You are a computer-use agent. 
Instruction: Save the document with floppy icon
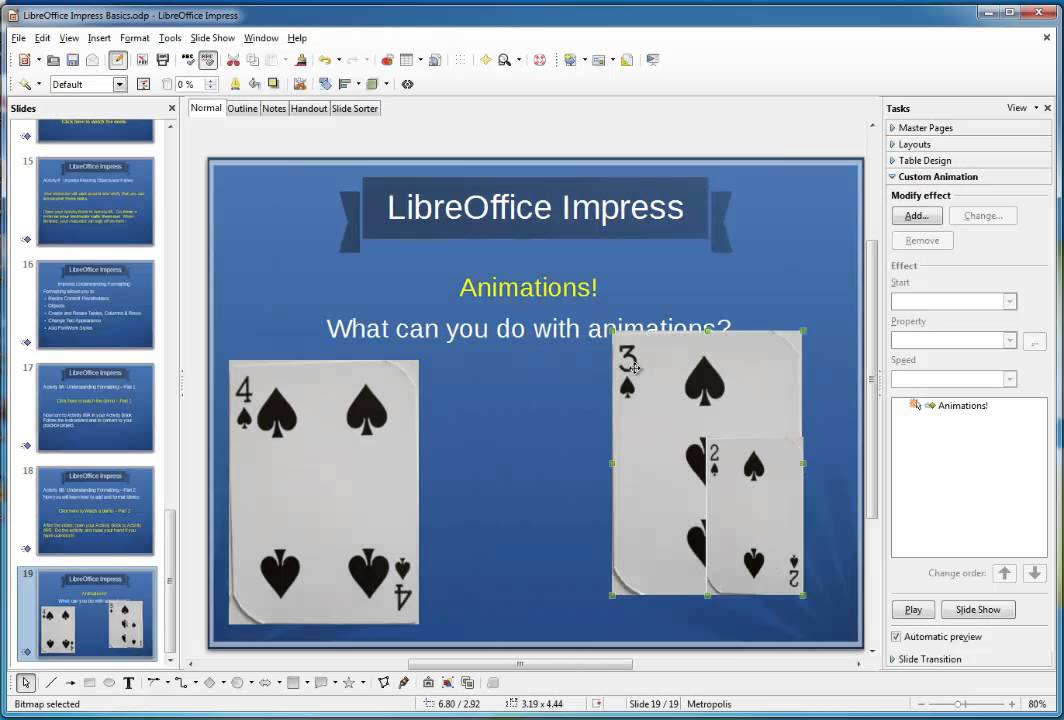tap(73, 60)
